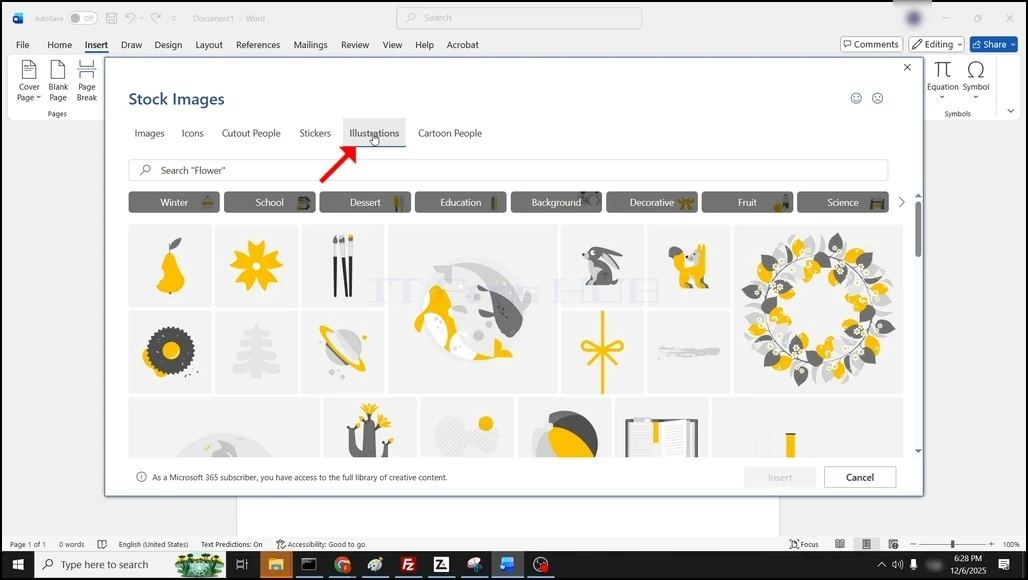Collapse the ribbon with the chevron
This screenshot has width=1028, height=580.
point(1010,111)
